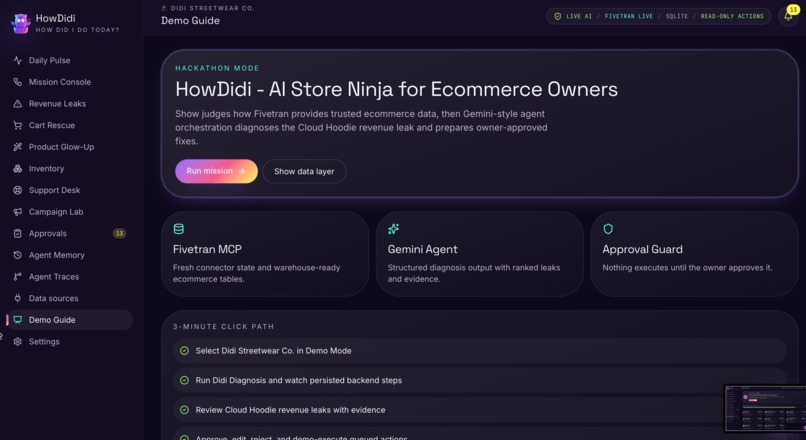The height and width of the screenshot is (440, 806).
Task: Click the Approvals clipboard icon
Action: 17,233
